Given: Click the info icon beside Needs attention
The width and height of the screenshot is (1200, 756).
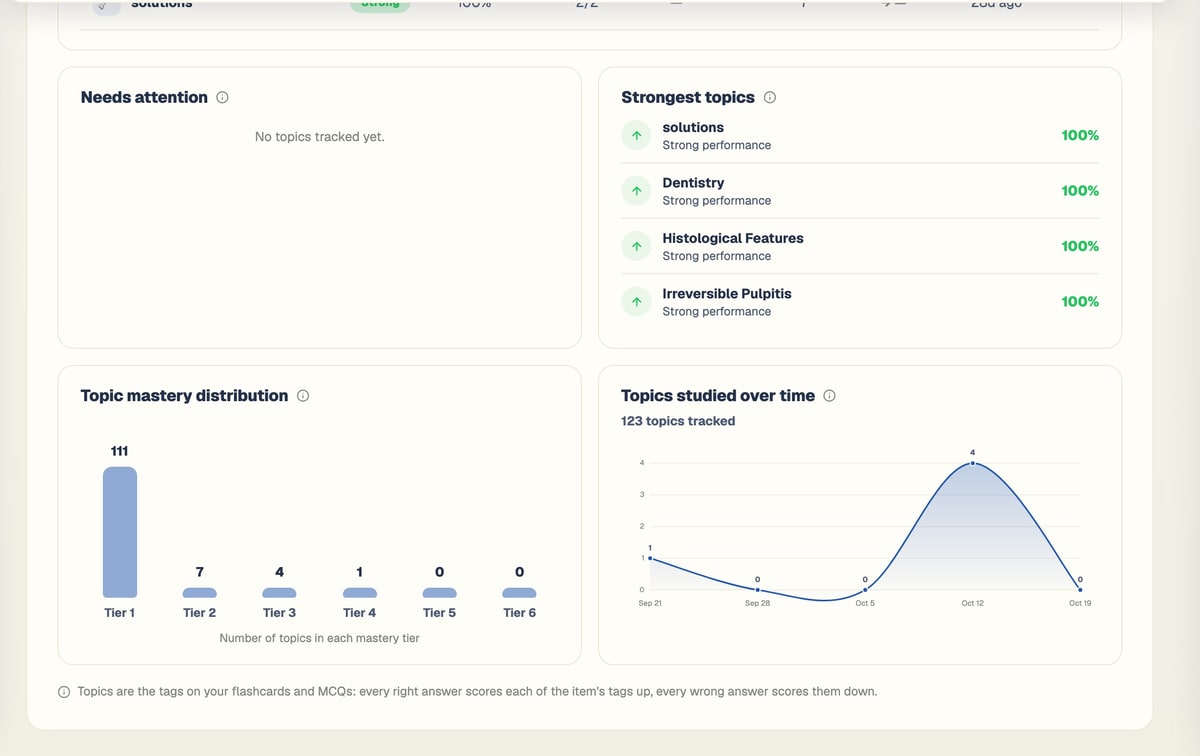Looking at the screenshot, I should tap(222, 98).
